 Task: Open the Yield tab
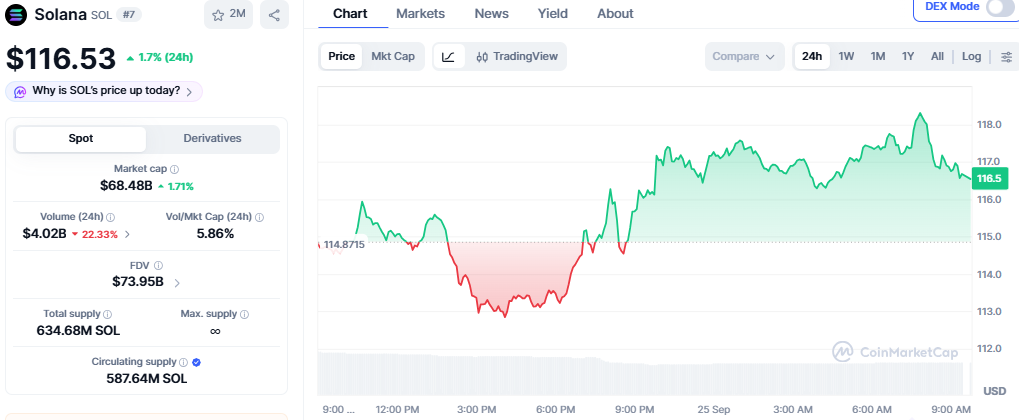553,14
